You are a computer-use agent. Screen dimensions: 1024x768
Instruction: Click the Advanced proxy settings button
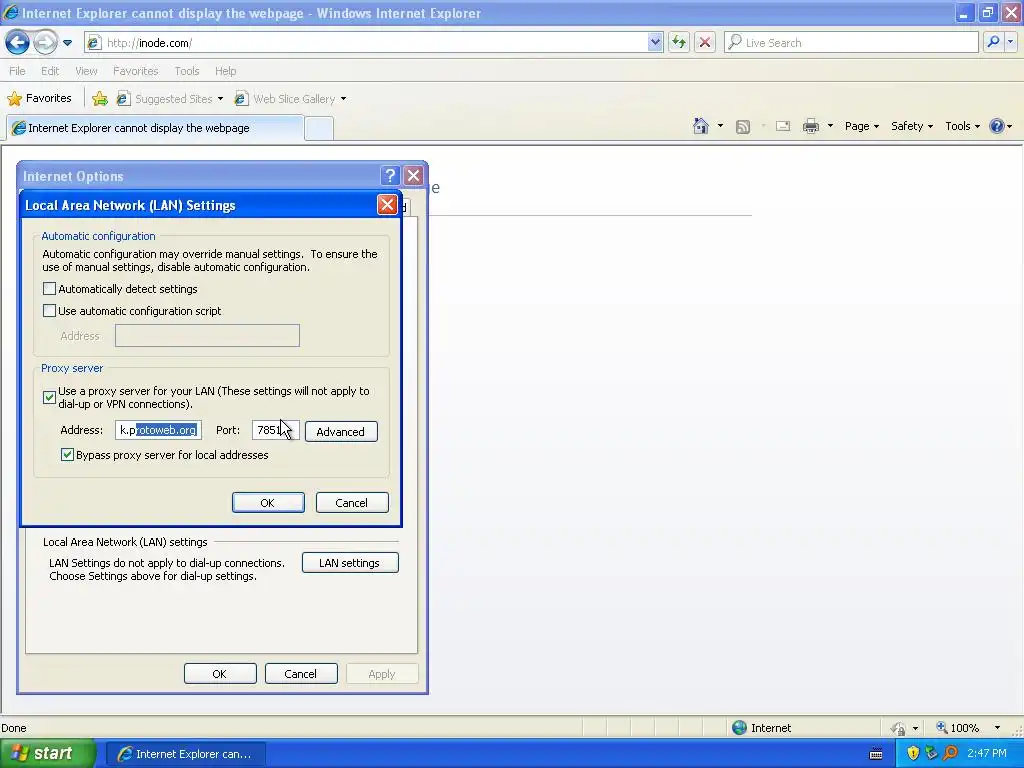point(341,432)
